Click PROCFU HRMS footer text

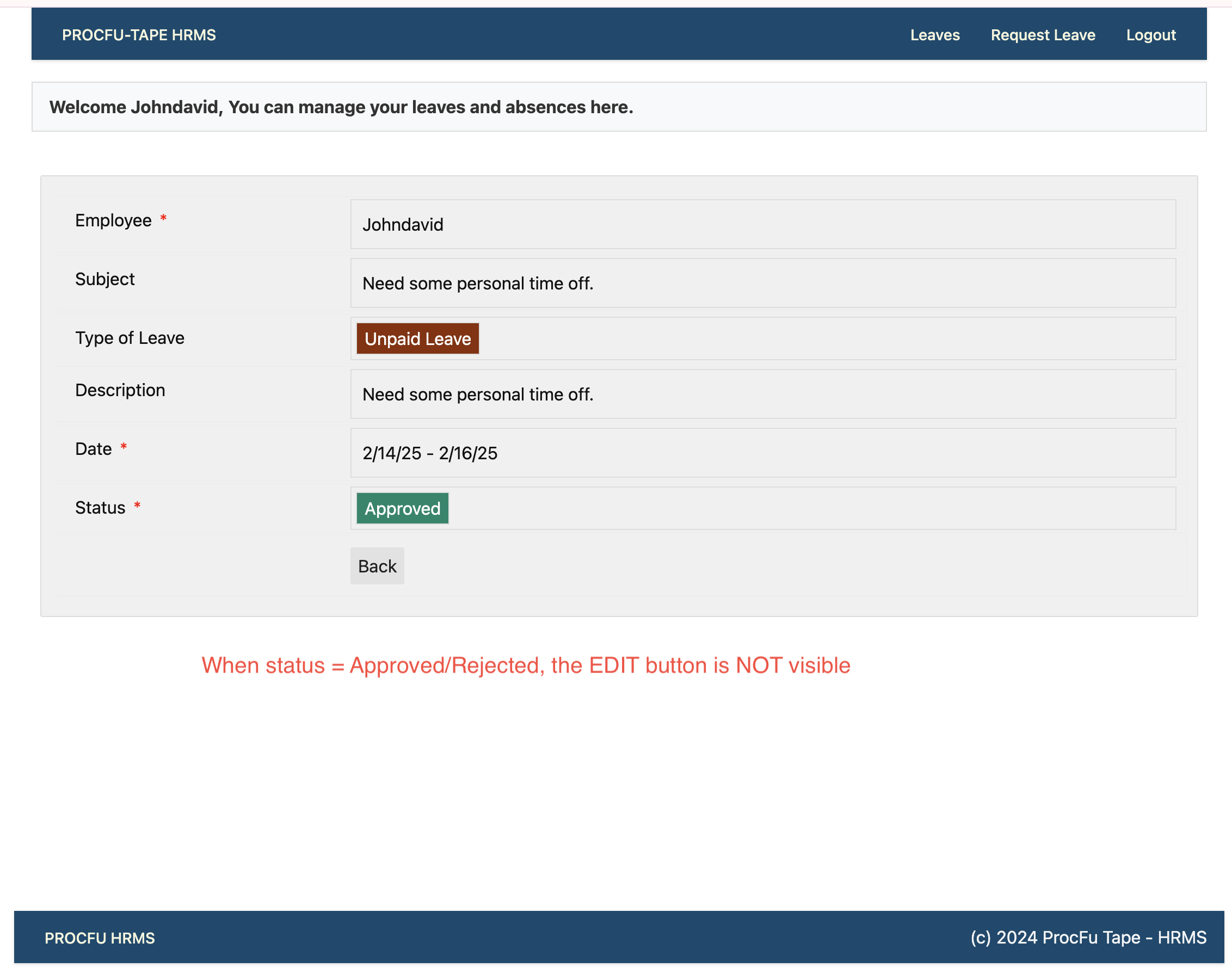pos(99,938)
